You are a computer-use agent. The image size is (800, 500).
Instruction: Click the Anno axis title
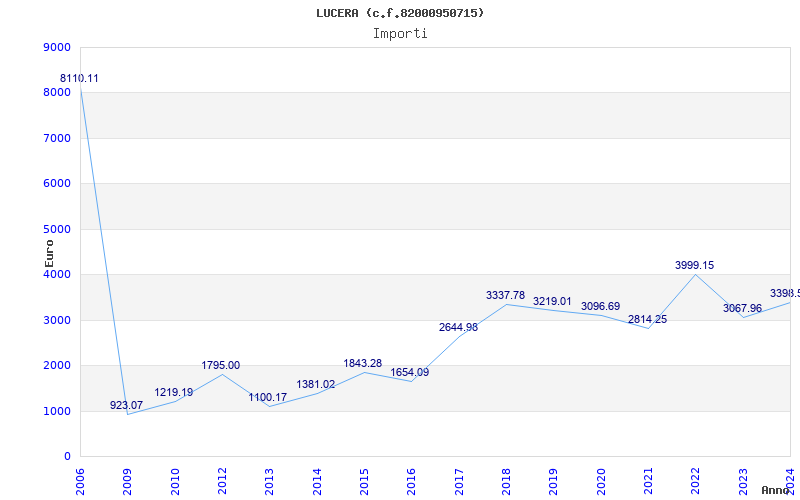coord(776,490)
